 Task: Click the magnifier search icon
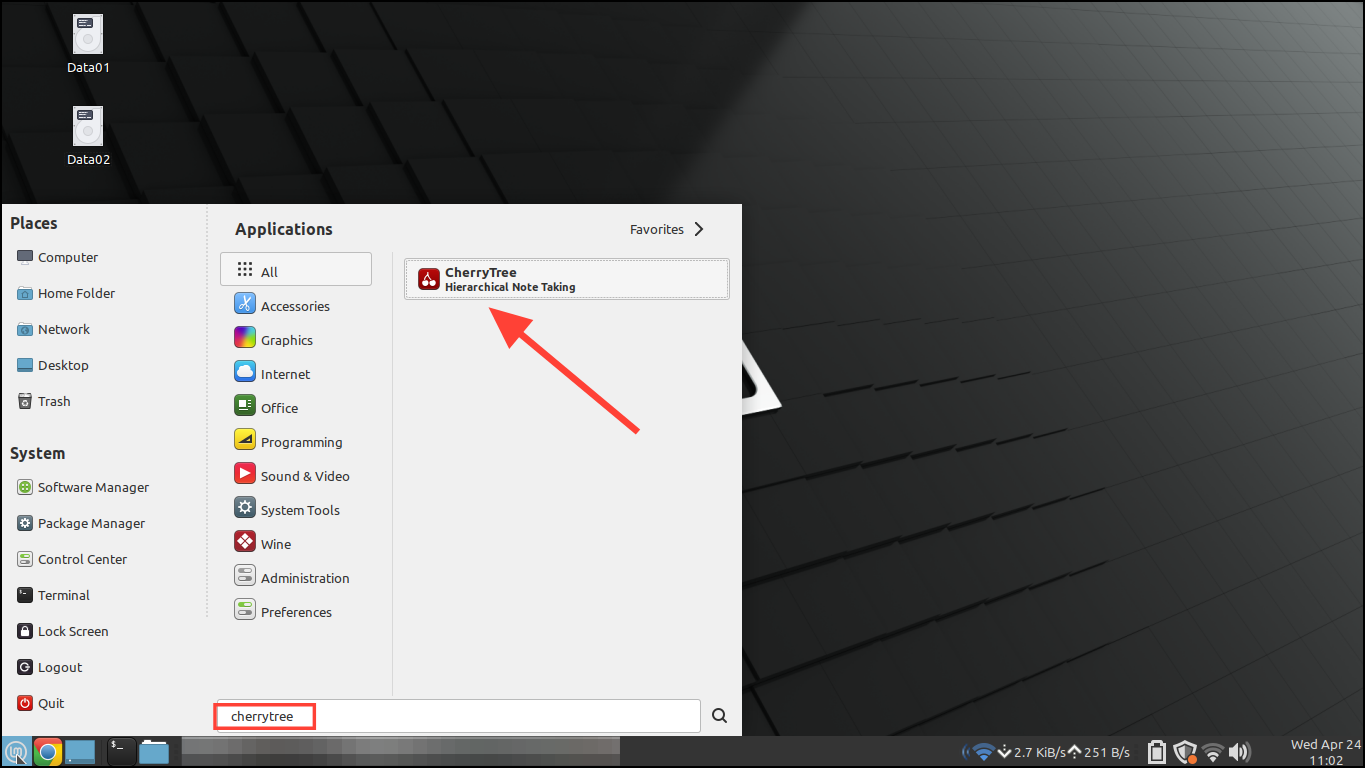coord(719,716)
